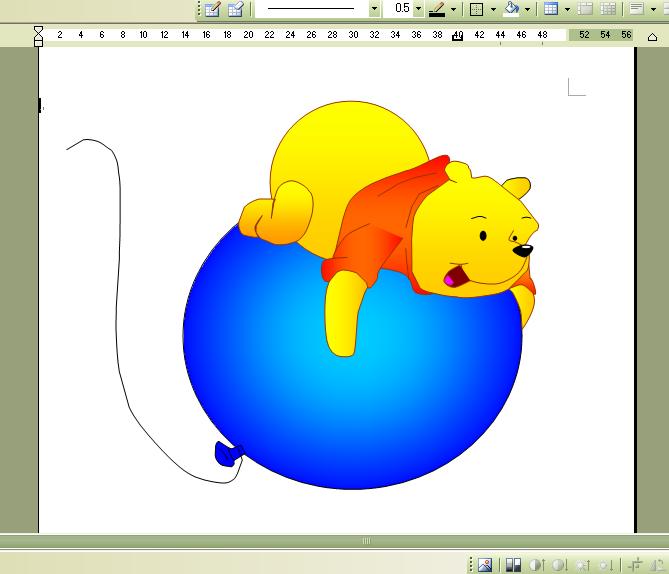Click the outside border icon
Viewport: 669px width, 574px height.
[x=477, y=9]
